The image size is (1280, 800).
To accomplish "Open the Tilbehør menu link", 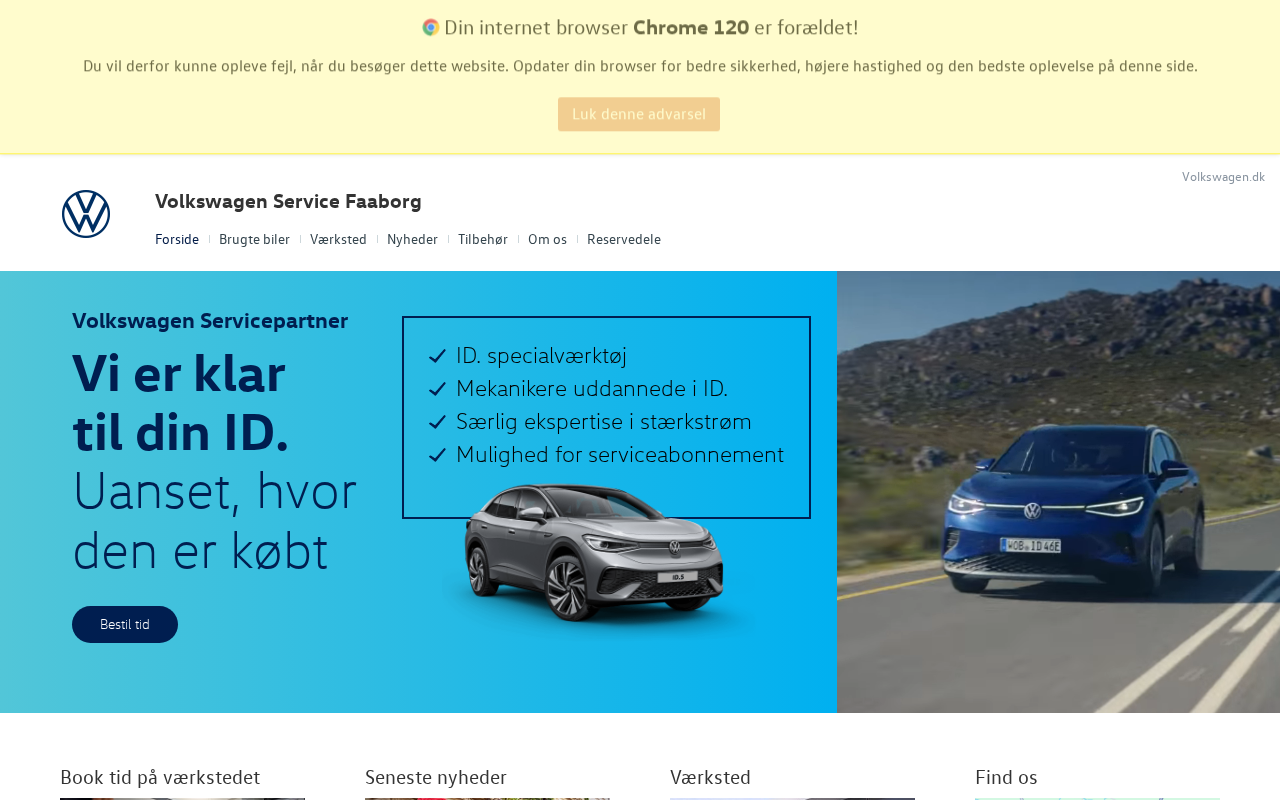I will [483, 239].
